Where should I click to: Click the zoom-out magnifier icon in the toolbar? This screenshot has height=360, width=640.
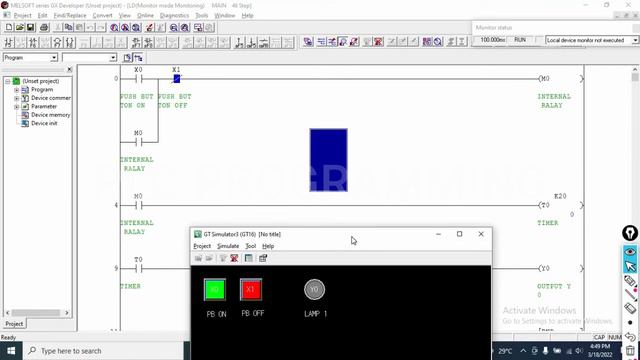click(x=174, y=27)
